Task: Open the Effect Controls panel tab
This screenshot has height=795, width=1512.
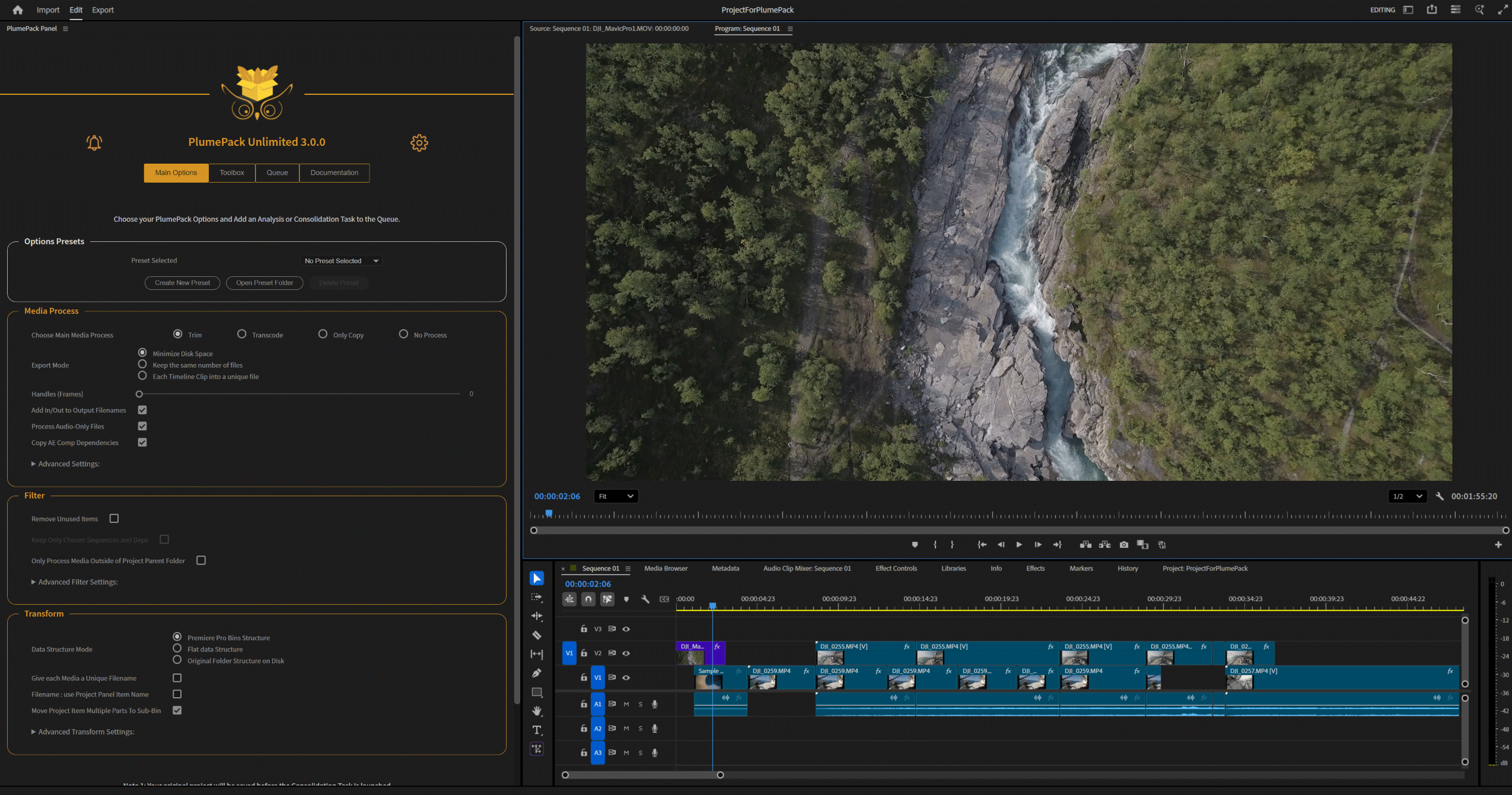Action: point(896,568)
